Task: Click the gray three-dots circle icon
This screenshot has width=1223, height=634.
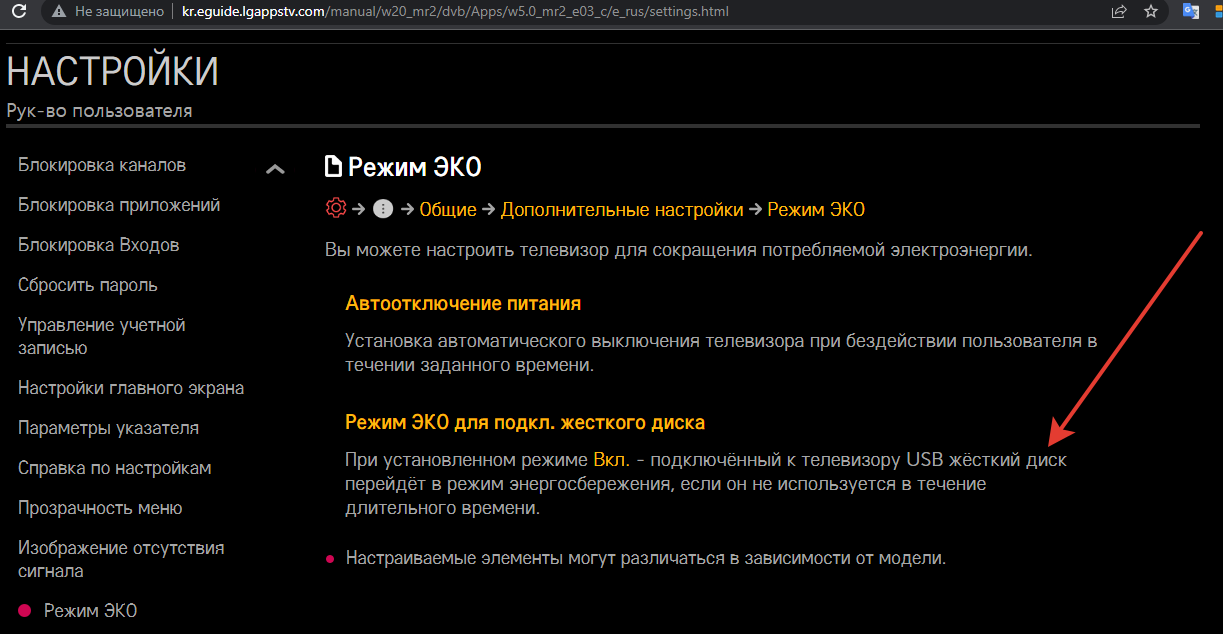Action: (x=382, y=209)
